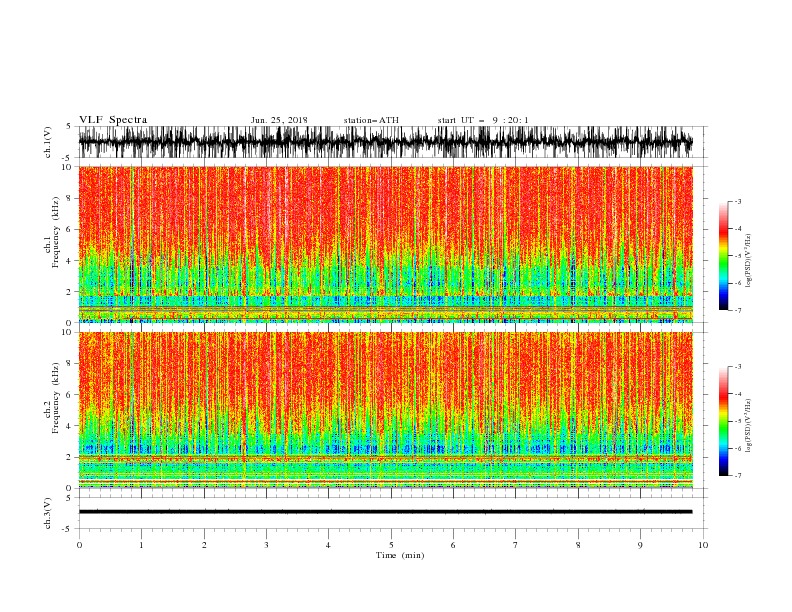
Task: Click the color scale bar beside ch.1 spectrogram
Action: tap(723, 255)
